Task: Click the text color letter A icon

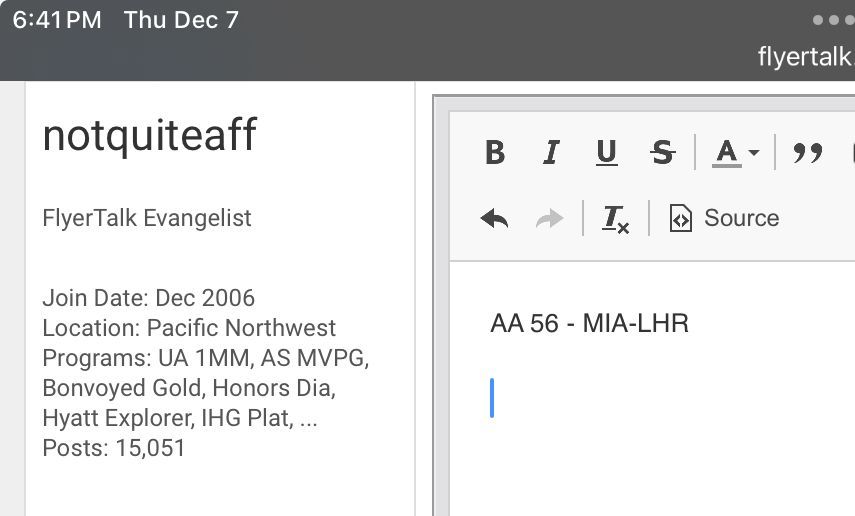Action: 726,152
